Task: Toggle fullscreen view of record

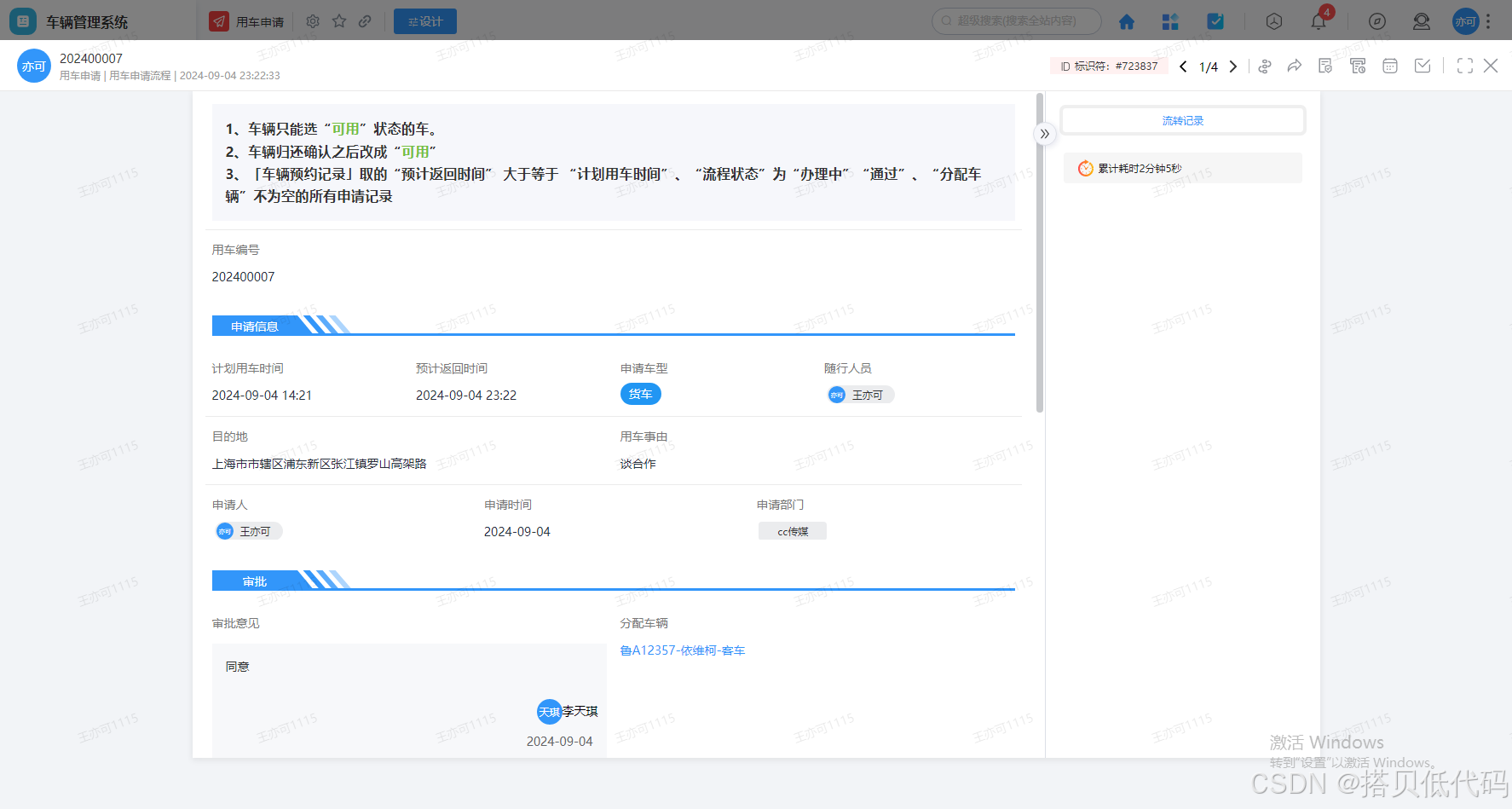Action: point(1465,66)
